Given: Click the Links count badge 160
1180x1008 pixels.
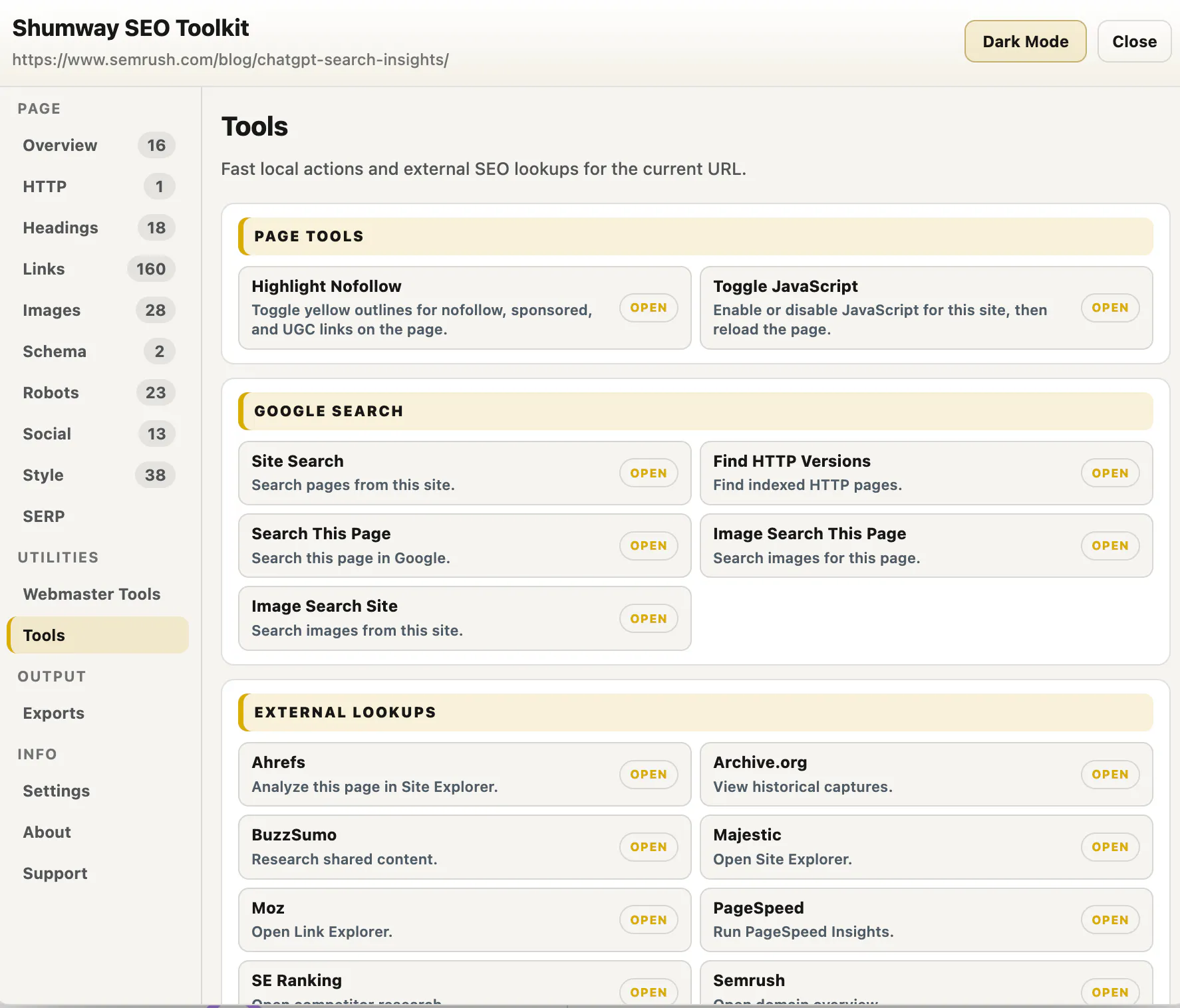Looking at the screenshot, I should [151, 269].
